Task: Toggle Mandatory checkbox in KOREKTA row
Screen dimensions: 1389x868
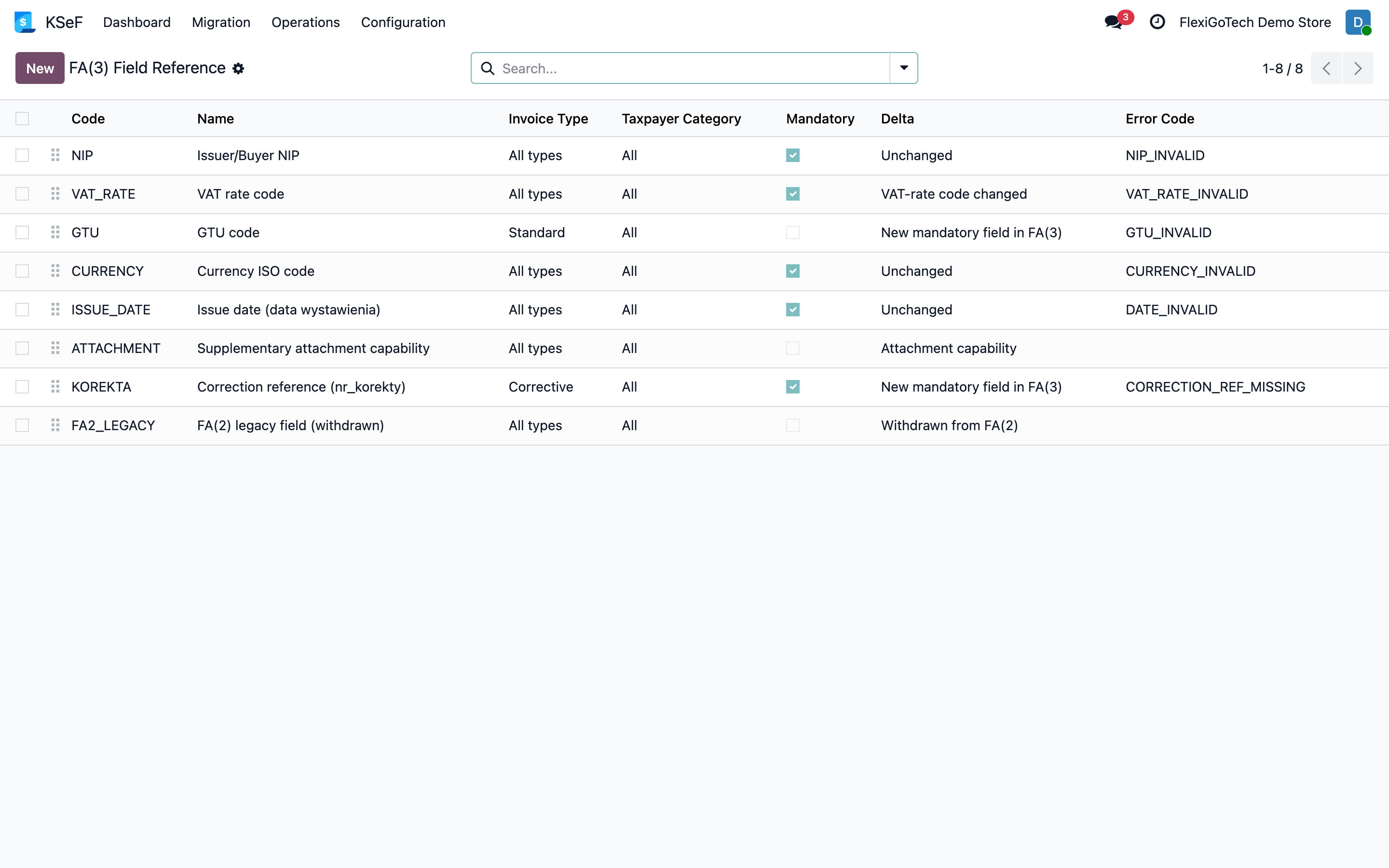Action: click(793, 387)
